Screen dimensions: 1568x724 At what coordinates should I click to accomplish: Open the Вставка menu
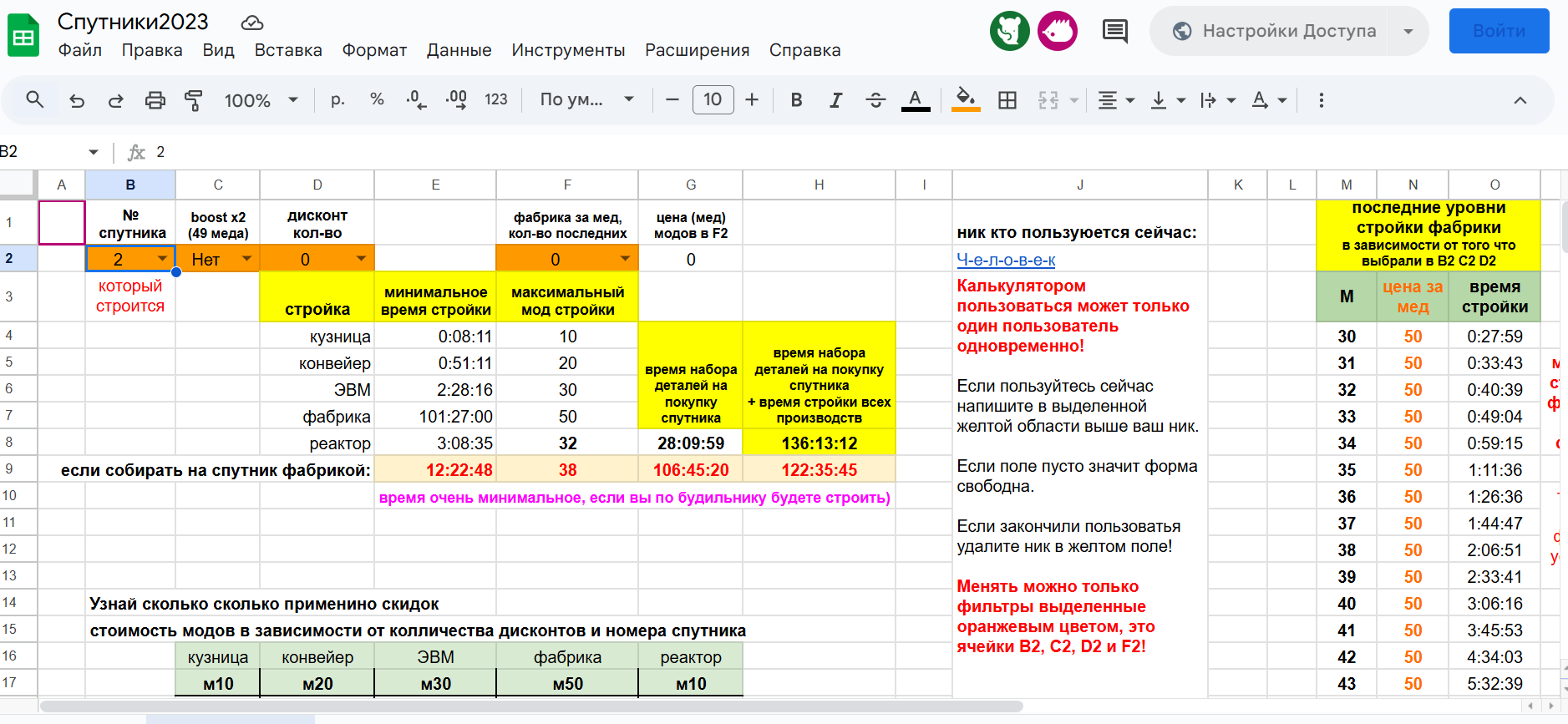(x=288, y=50)
